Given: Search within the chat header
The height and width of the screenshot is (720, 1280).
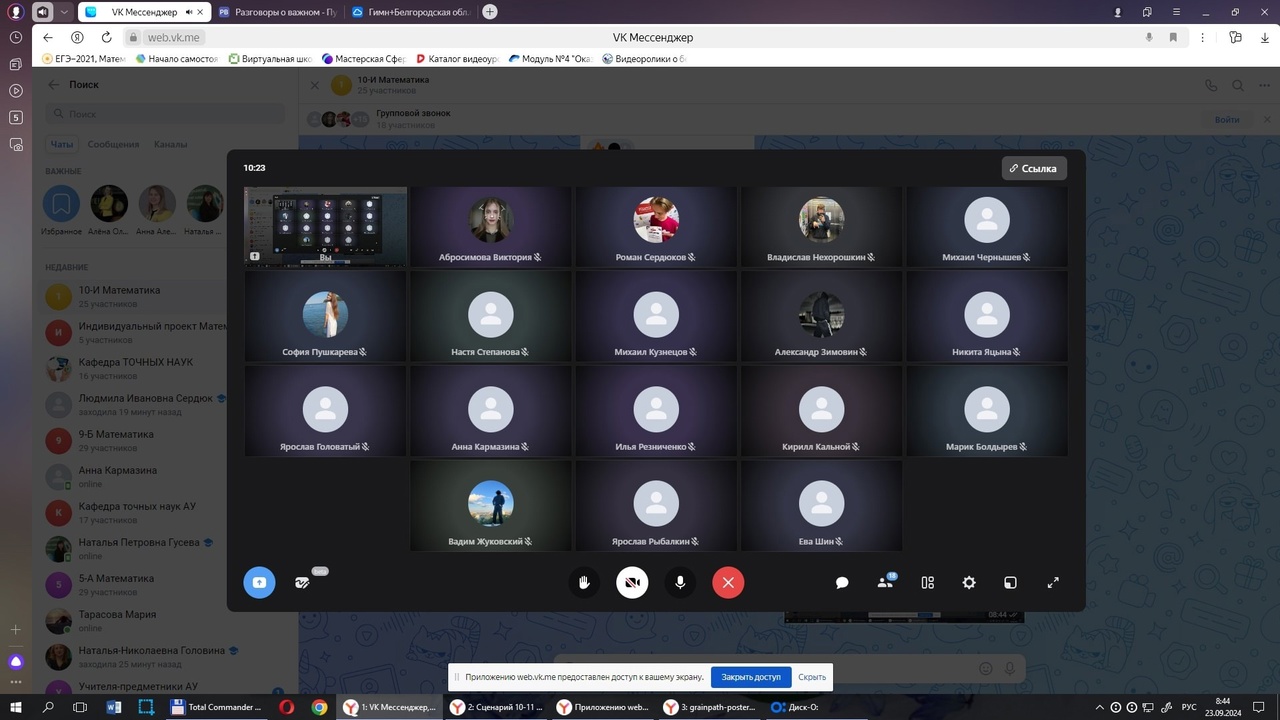Looking at the screenshot, I should 1238,86.
